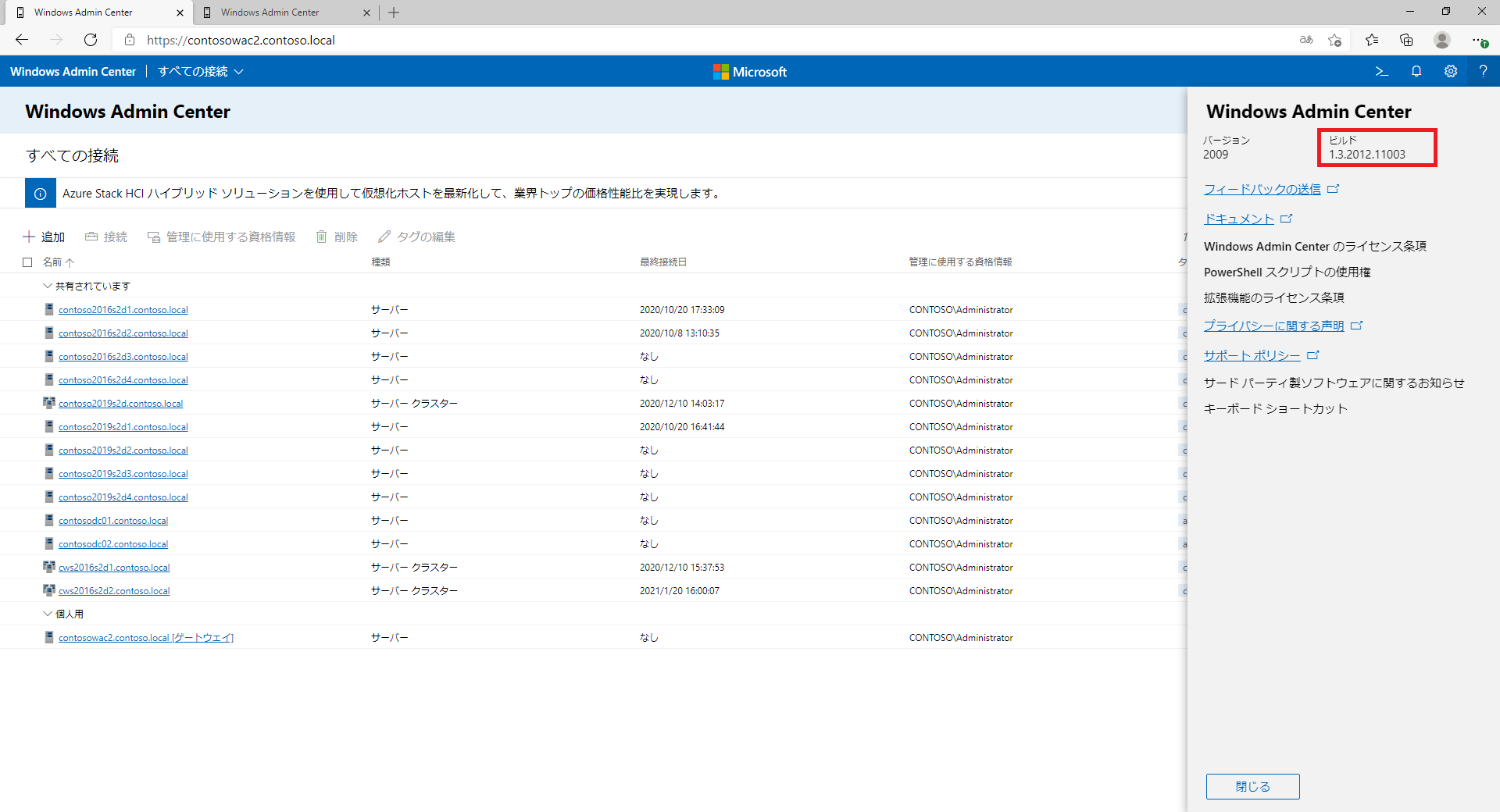Open the プライバシーに関する声明 link
This screenshot has width=1500, height=812.
tap(1274, 326)
